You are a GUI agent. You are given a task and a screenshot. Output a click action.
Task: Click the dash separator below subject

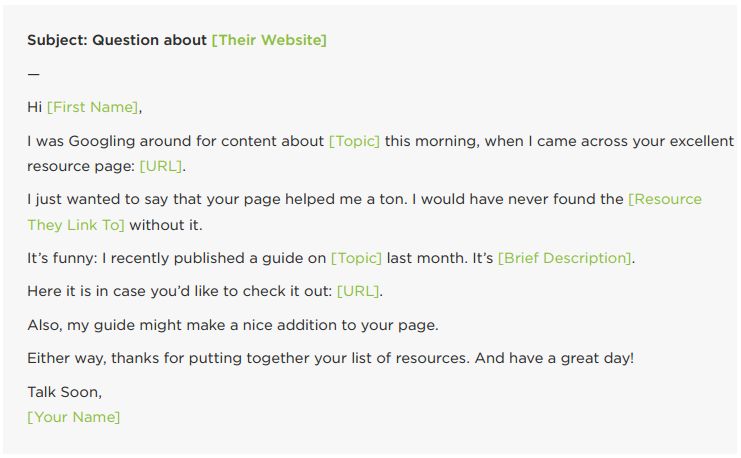tap(34, 74)
